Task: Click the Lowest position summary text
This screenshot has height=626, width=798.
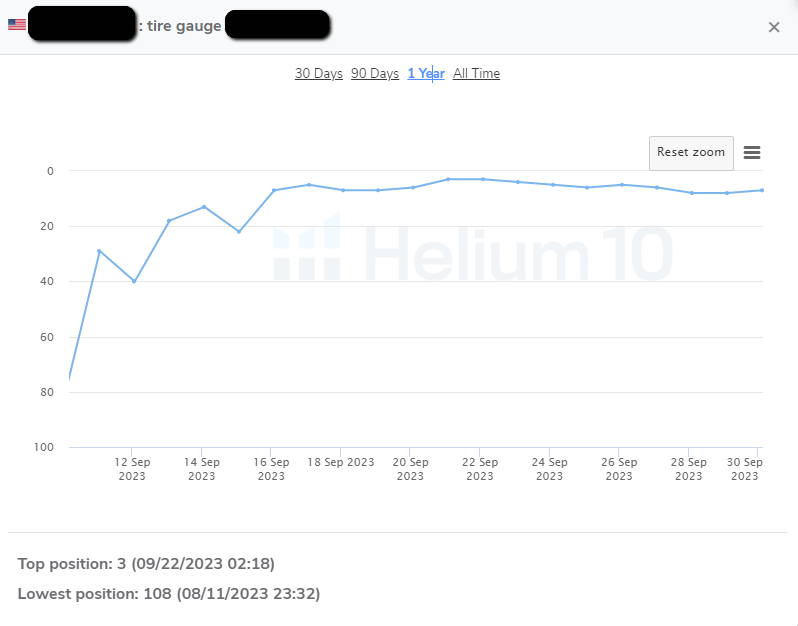Action: coord(169,594)
